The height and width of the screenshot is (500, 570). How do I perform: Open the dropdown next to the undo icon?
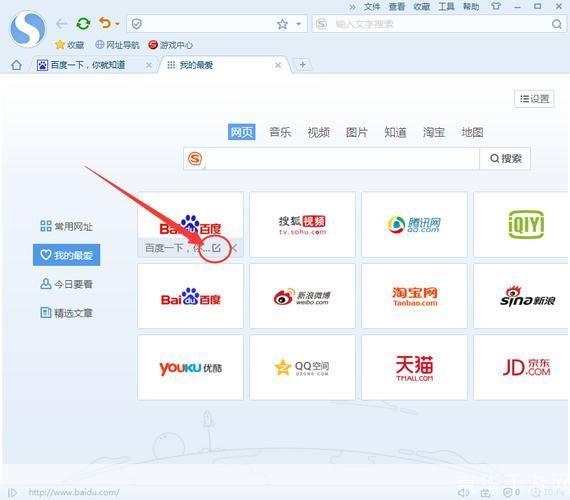[117, 24]
